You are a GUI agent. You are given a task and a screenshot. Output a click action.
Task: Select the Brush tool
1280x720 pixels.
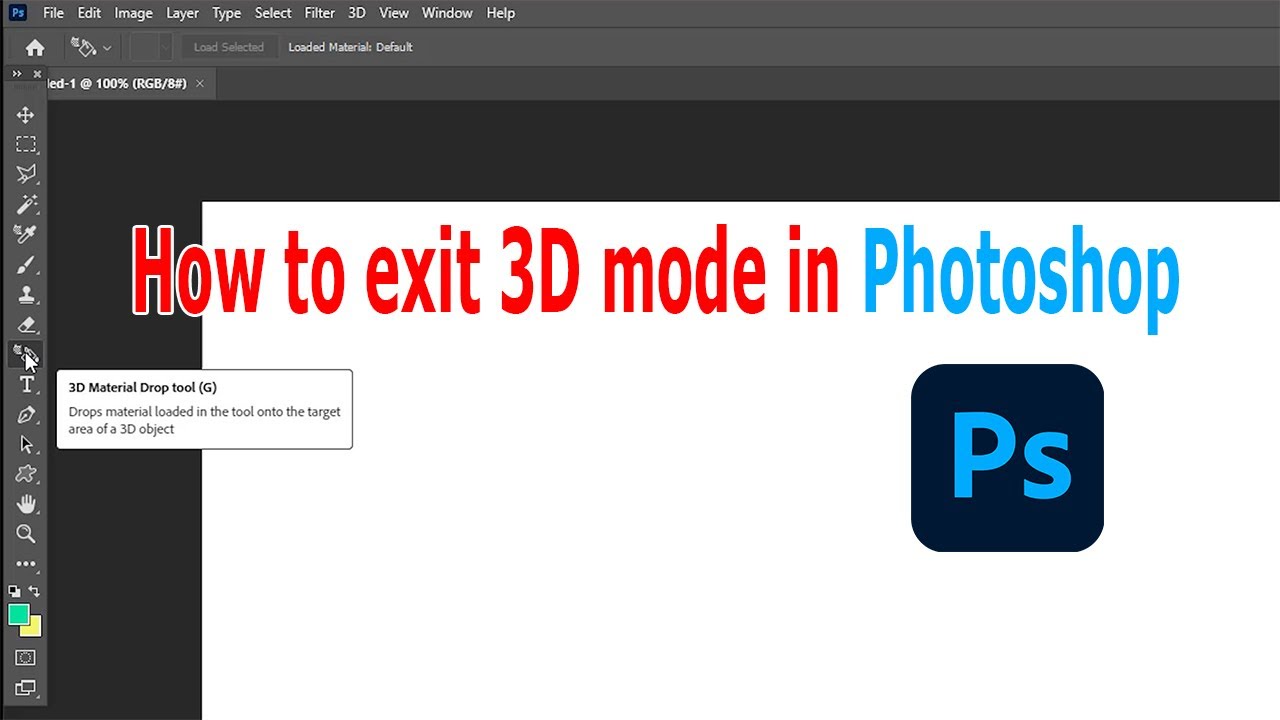[x=26, y=265]
